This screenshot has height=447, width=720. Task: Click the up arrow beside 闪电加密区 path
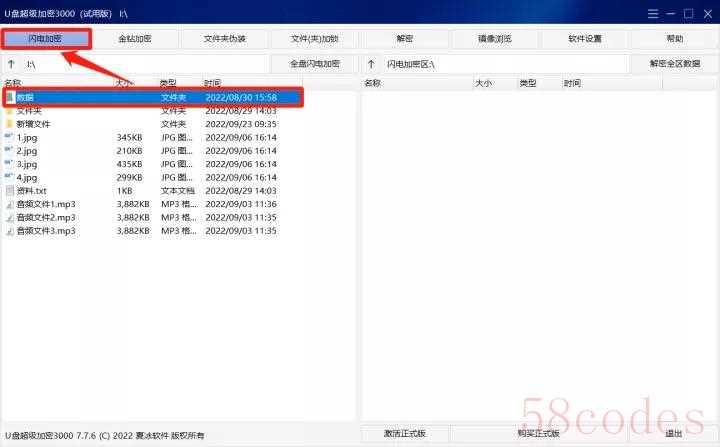(371, 64)
